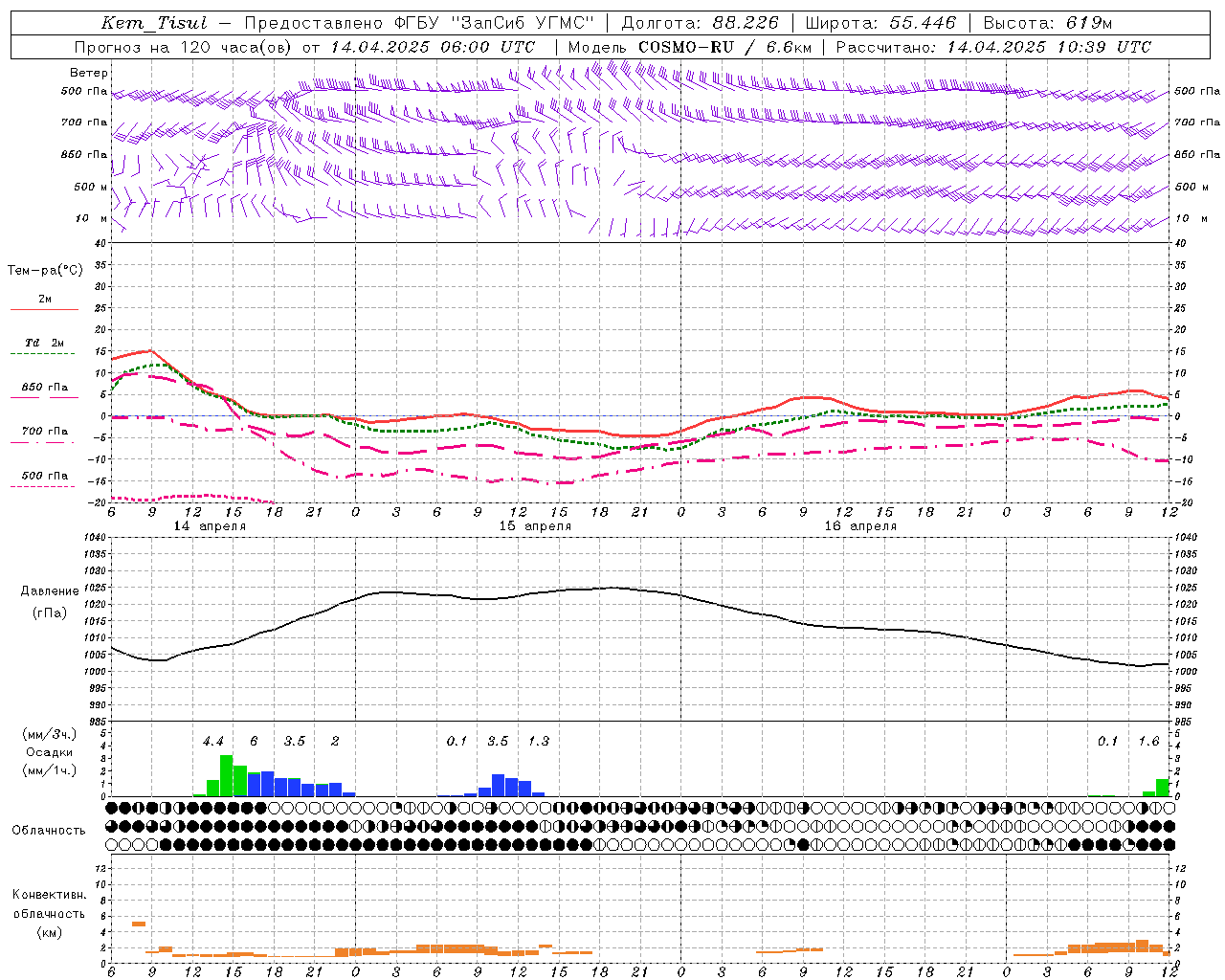Click the Осадки precipitation panel label
The height and width of the screenshot is (980, 1225).
49,752
